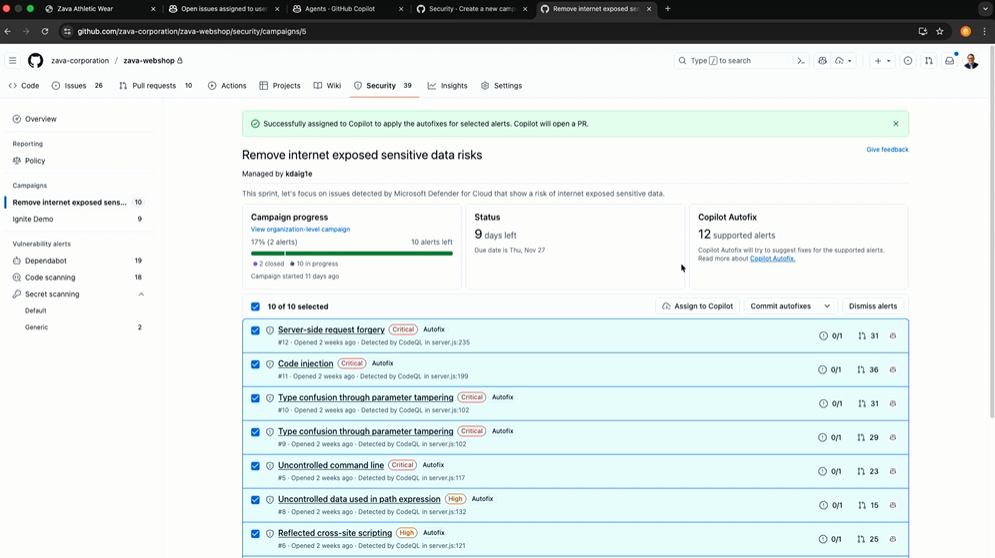Click the Dependabot icon in sidebar
The image size is (995, 558).
(17, 260)
